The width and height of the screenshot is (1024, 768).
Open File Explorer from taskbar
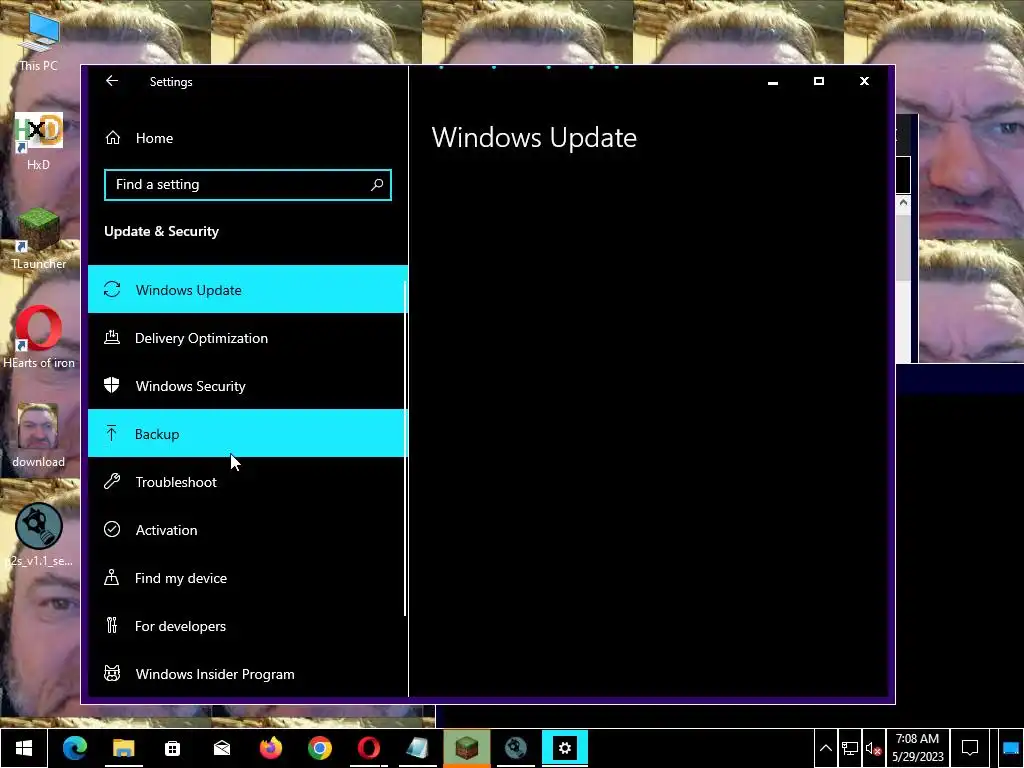coord(123,748)
